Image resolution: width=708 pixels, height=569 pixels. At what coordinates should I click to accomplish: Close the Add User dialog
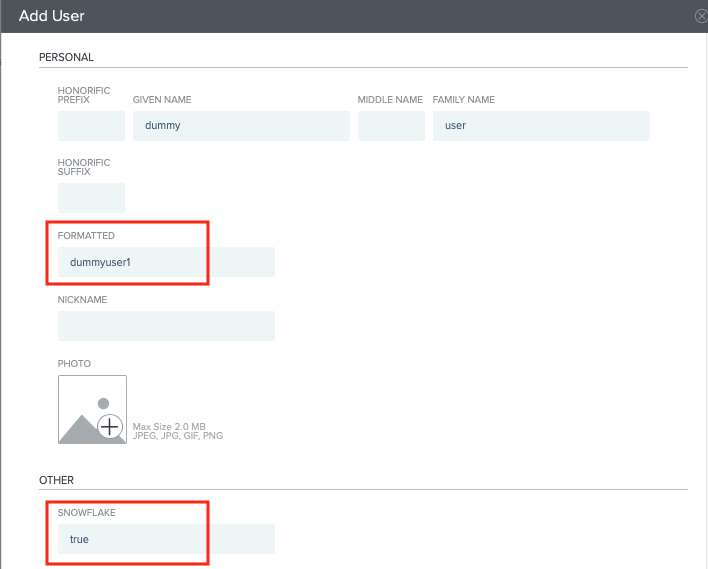click(701, 16)
